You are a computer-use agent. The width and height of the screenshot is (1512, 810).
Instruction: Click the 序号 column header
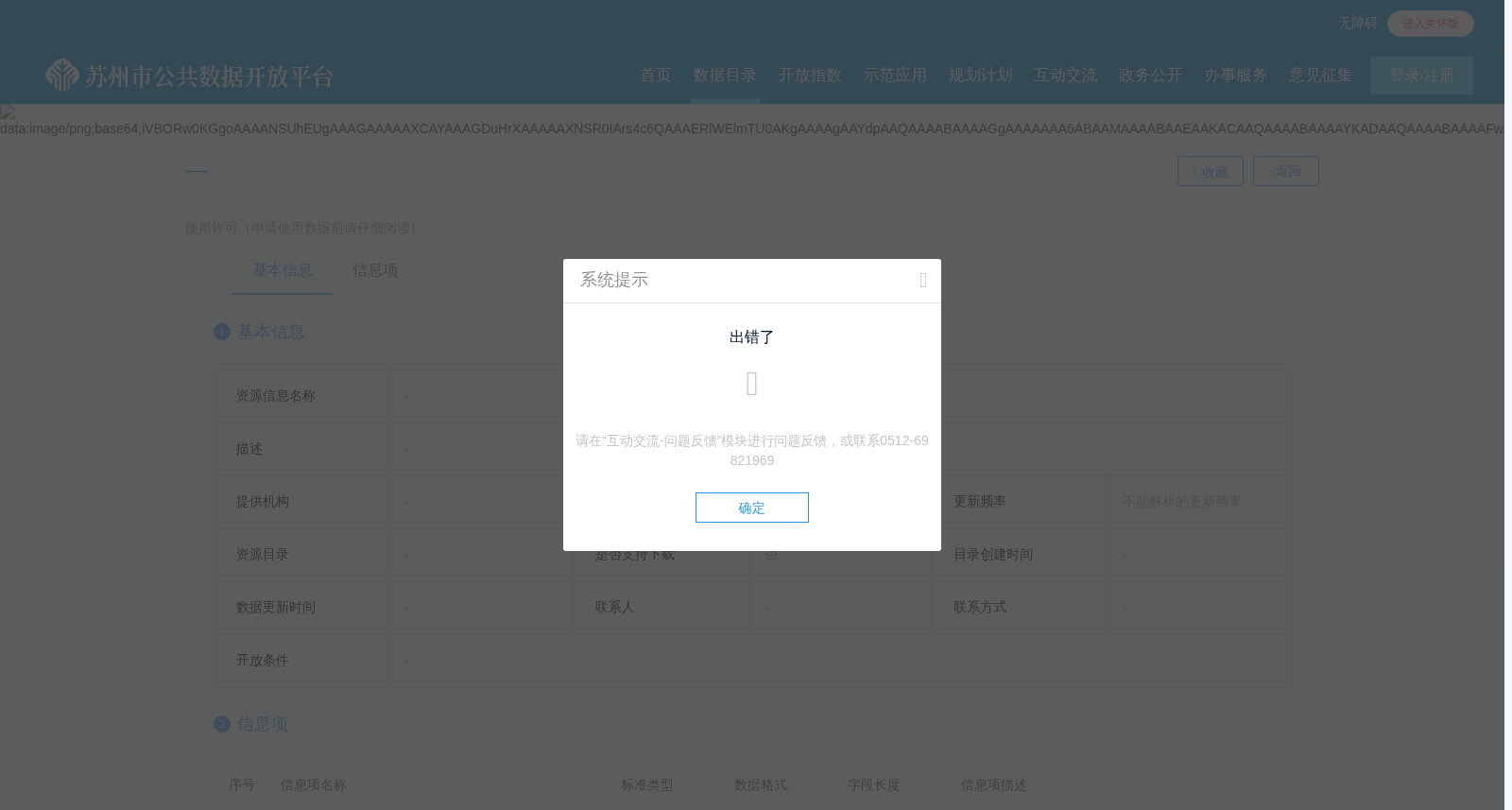(x=242, y=785)
